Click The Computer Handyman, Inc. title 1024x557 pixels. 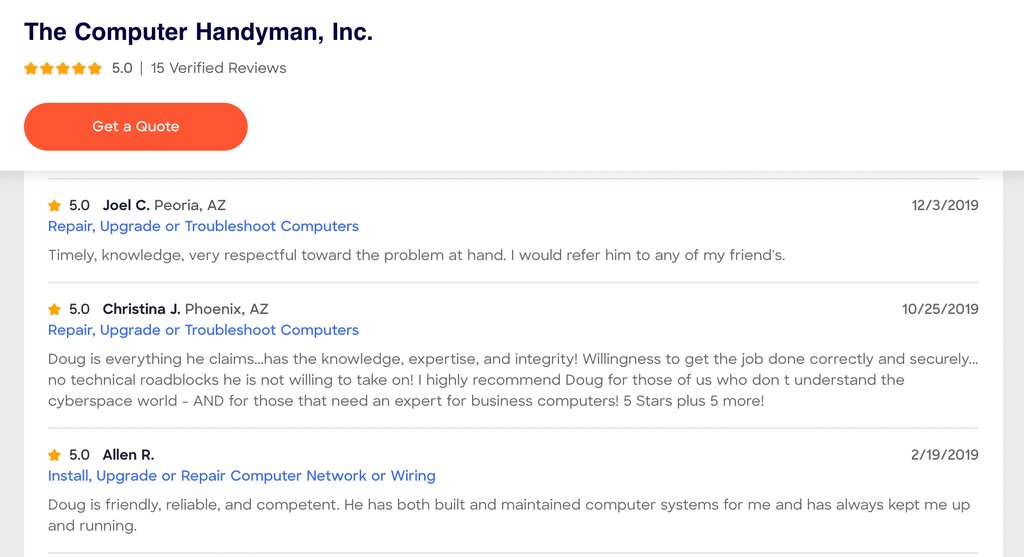[198, 32]
